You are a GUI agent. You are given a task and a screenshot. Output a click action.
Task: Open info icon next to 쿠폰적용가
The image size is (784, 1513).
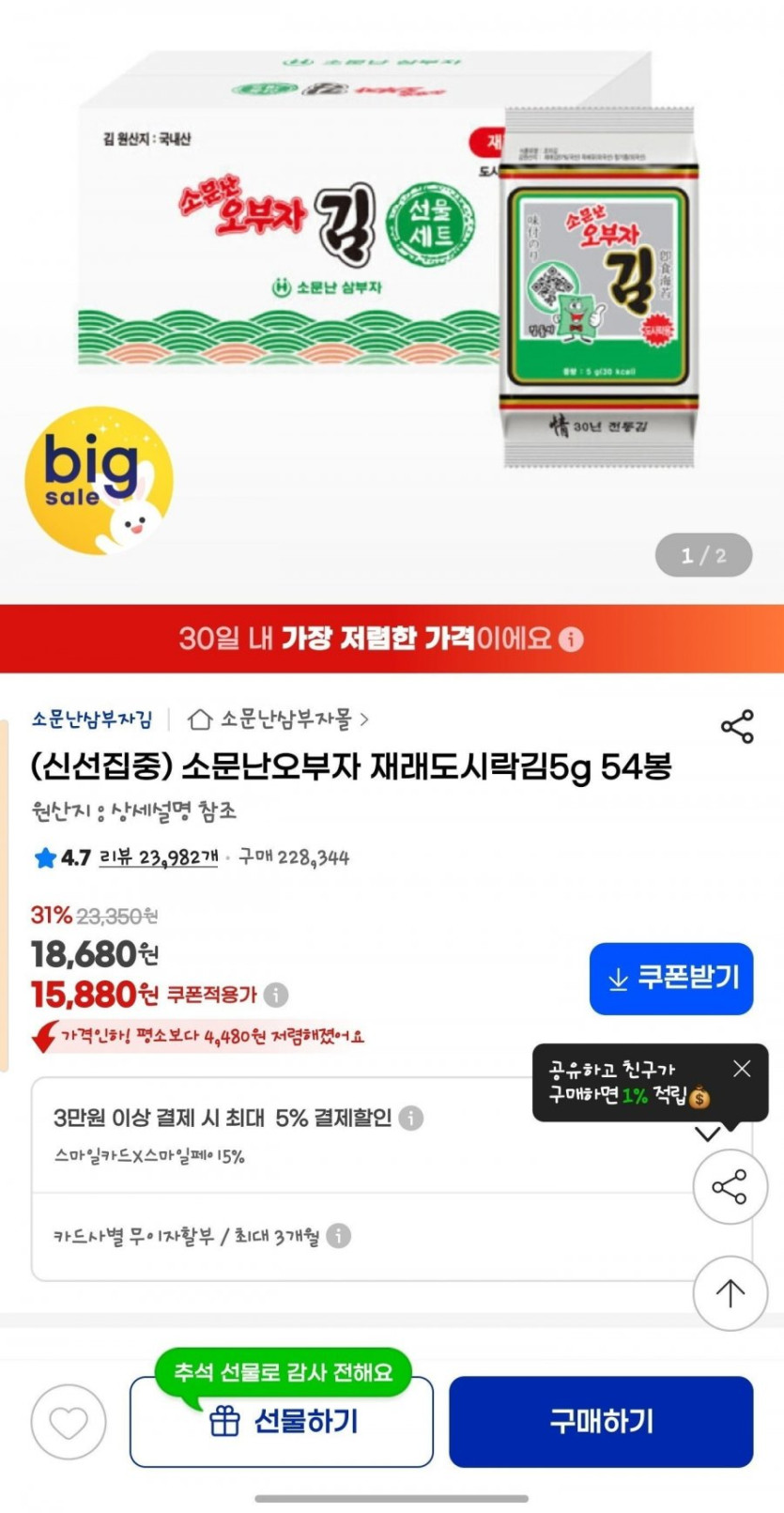(276, 994)
